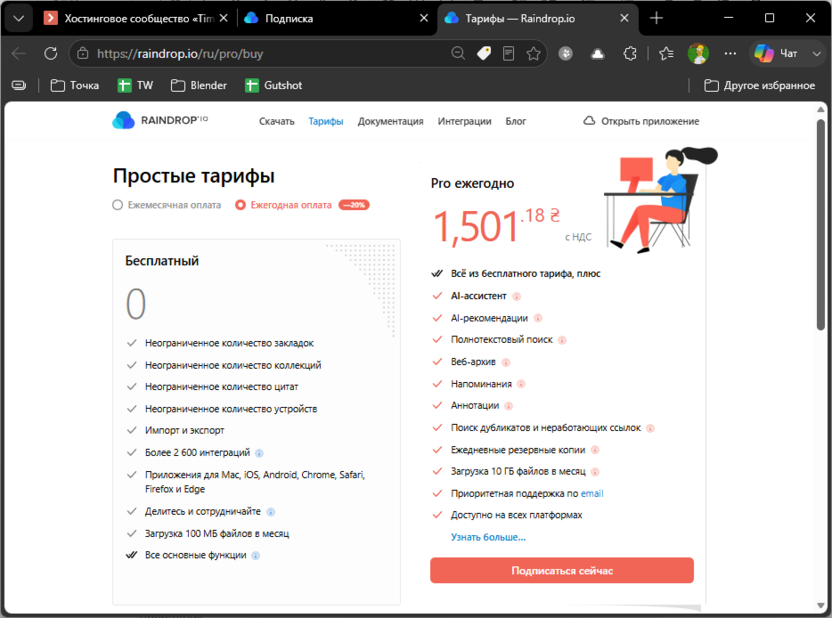Expand the Чат dropdown chevron
Screen dimensions: 832x618
[x=817, y=54]
